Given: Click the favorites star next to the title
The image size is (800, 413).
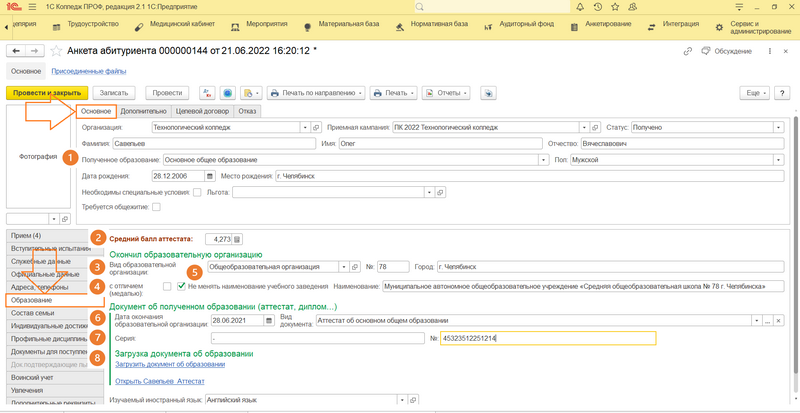Looking at the screenshot, I should tap(54, 50).
